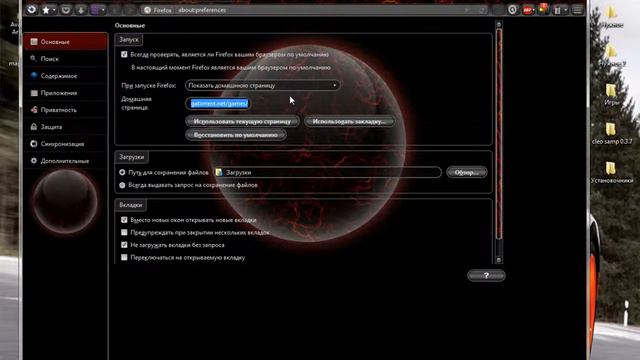Open the Pocket icon in toolbar
This screenshot has height=360, width=640.
[x=65, y=10]
